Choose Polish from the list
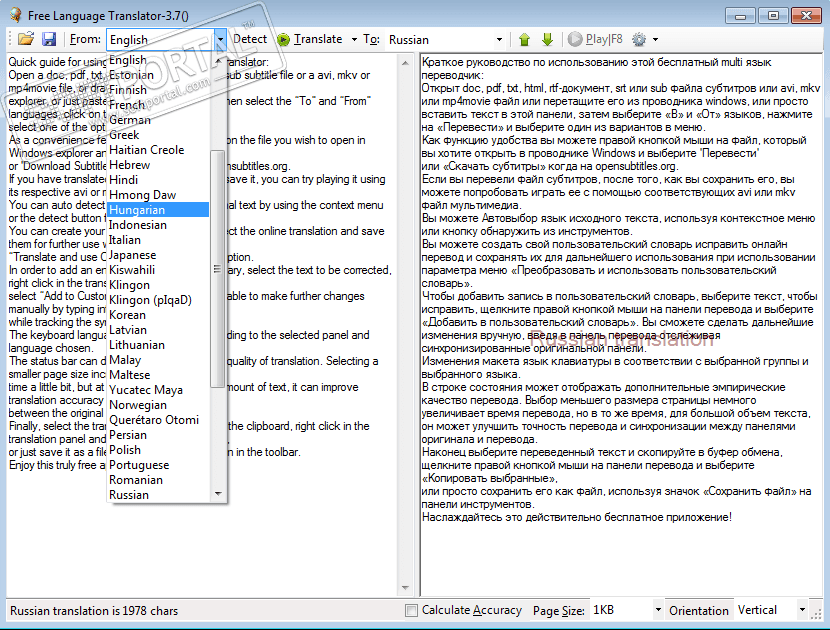830x630 pixels. click(x=158, y=450)
